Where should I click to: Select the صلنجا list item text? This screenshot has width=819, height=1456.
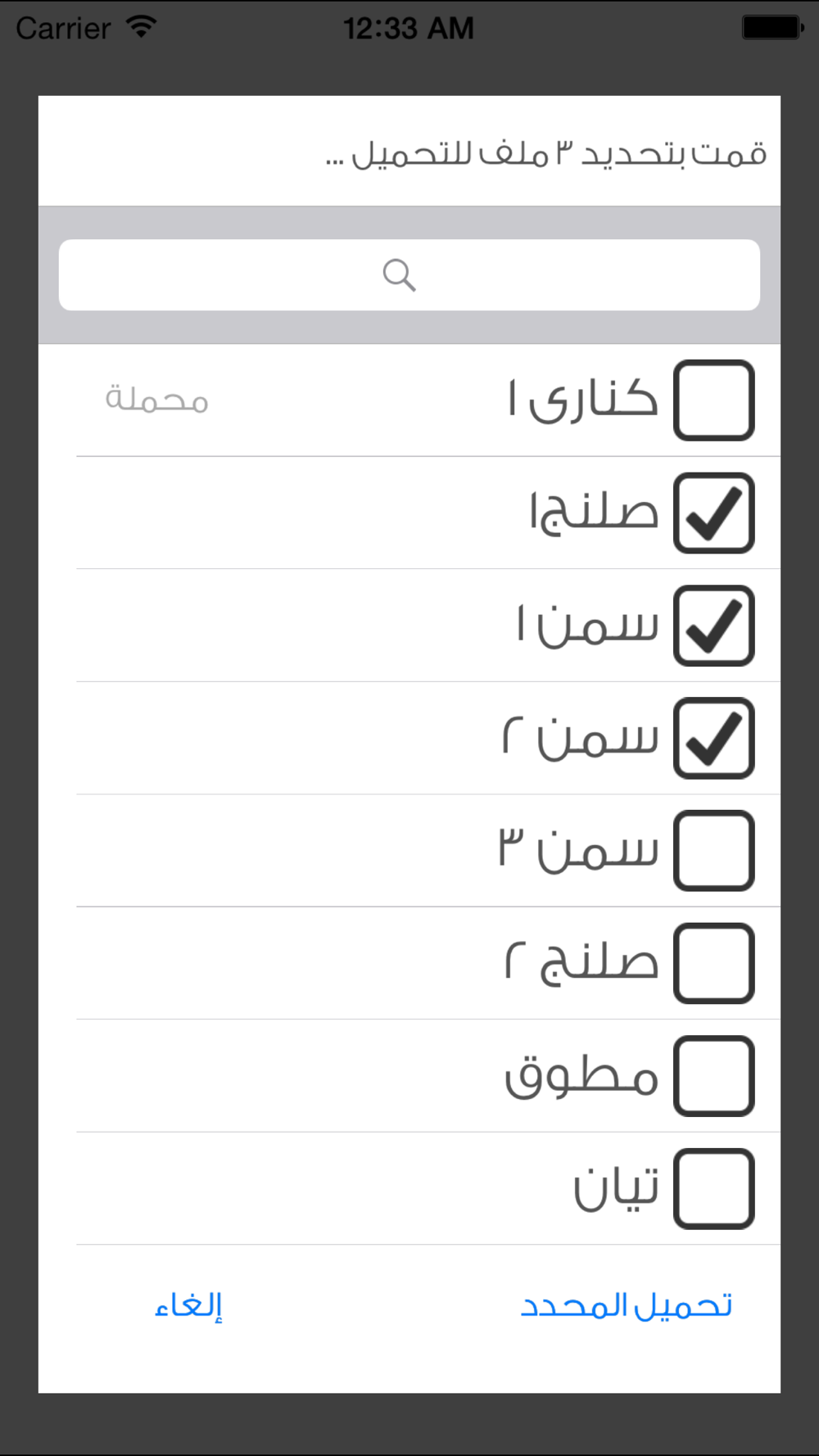594,513
